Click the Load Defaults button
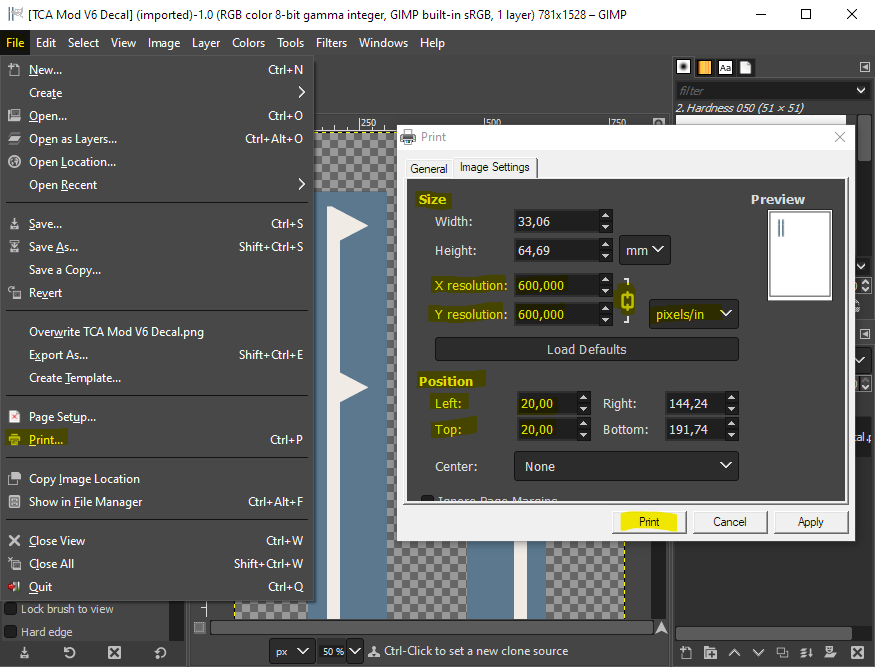 click(586, 349)
